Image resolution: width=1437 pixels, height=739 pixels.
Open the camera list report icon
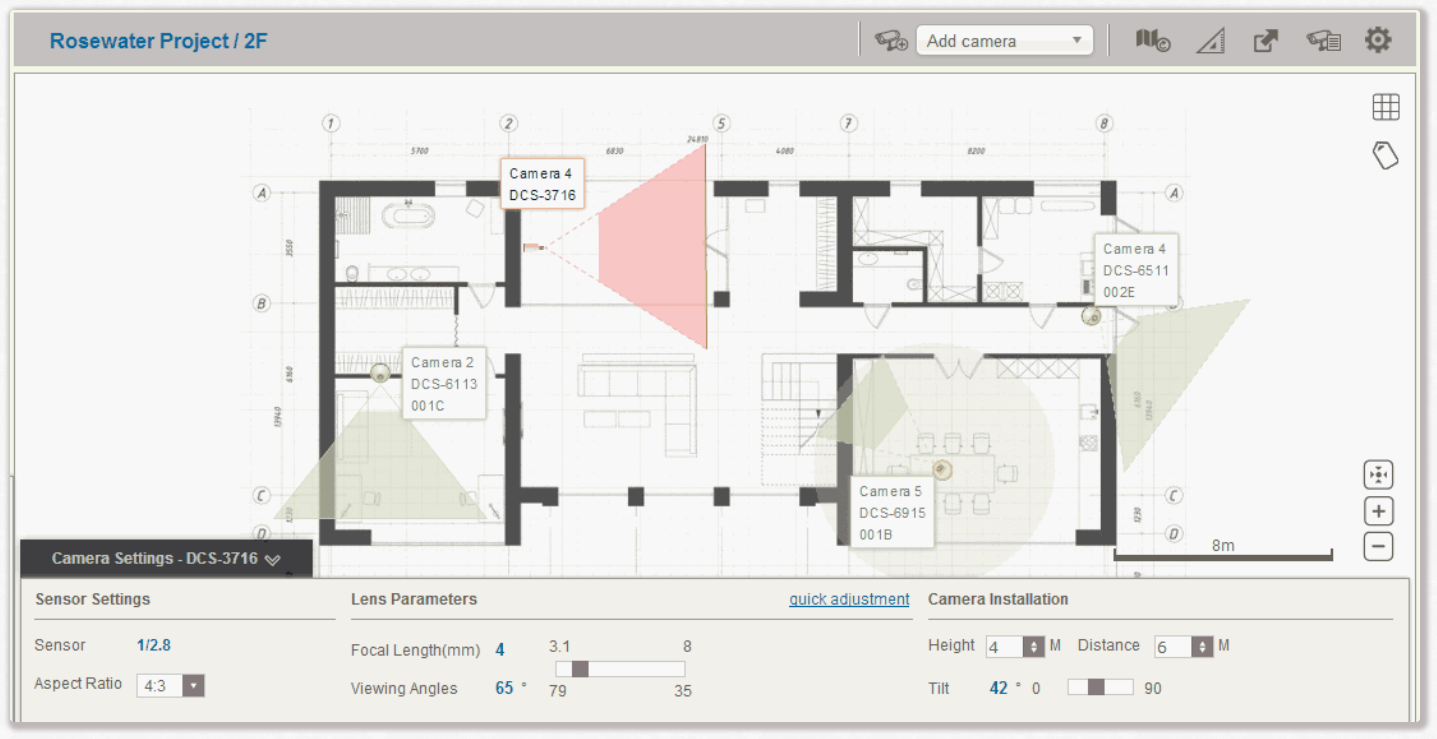pyautogui.click(x=1323, y=41)
